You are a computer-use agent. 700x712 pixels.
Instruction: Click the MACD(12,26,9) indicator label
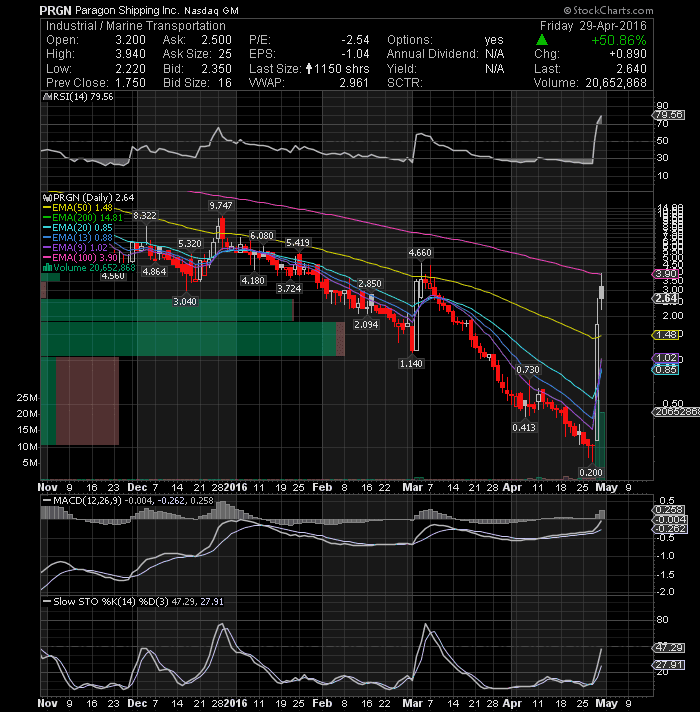coord(88,500)
